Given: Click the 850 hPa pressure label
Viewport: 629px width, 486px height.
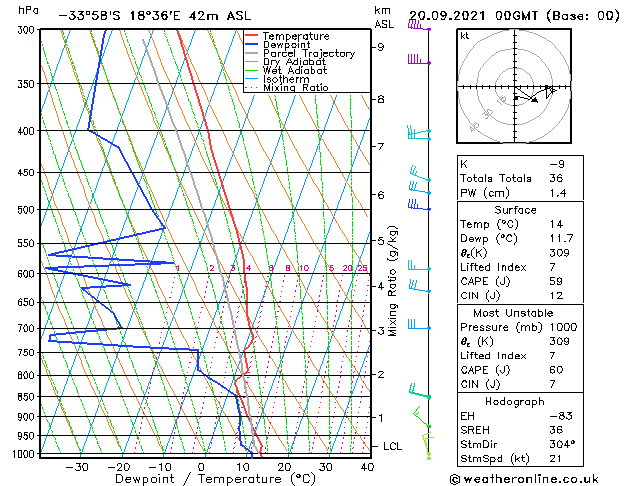Looking at the screenshot, I should (28, 397).
